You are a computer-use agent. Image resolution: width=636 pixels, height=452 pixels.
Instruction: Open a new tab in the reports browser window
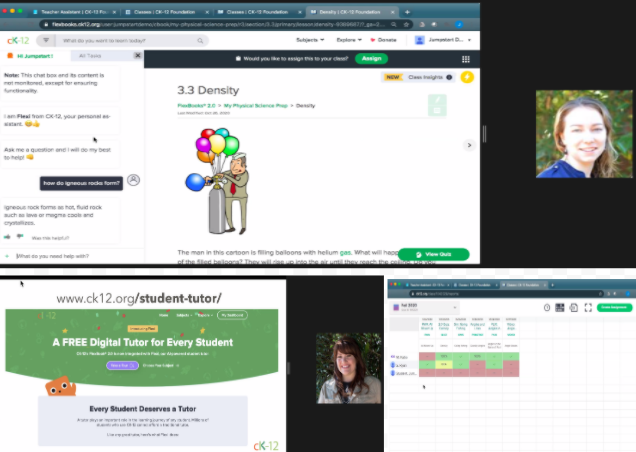(552, 285)
